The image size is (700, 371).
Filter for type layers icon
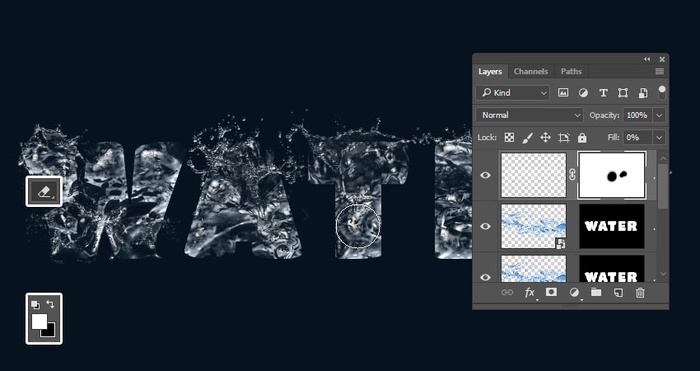(603, 93)
